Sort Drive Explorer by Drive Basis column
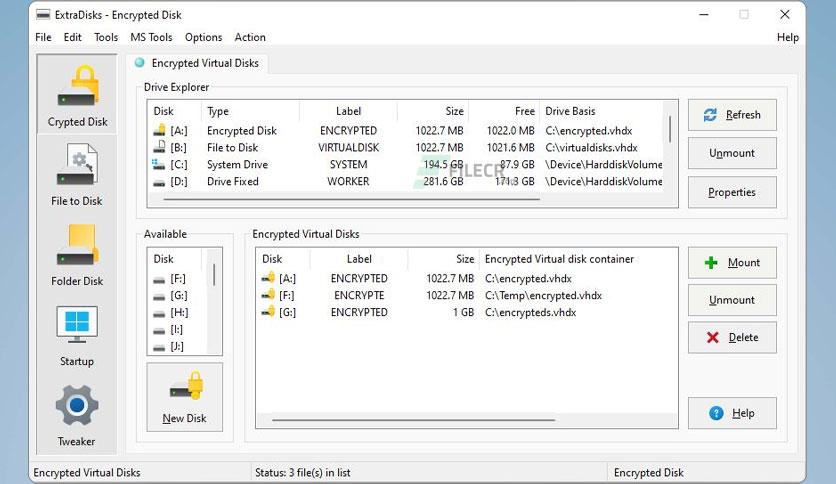836x484 pixels. [601, 111]
